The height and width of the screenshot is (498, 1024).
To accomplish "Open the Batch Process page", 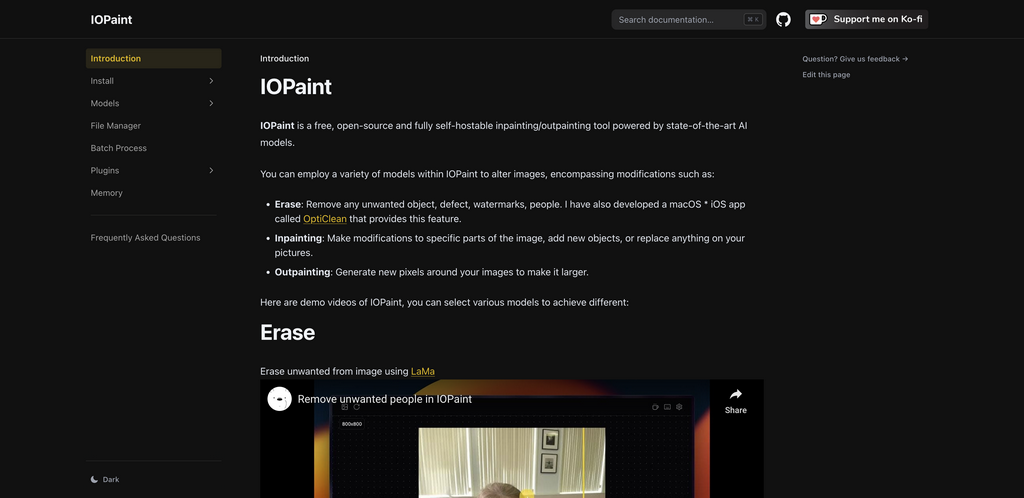I will [153, 148].
